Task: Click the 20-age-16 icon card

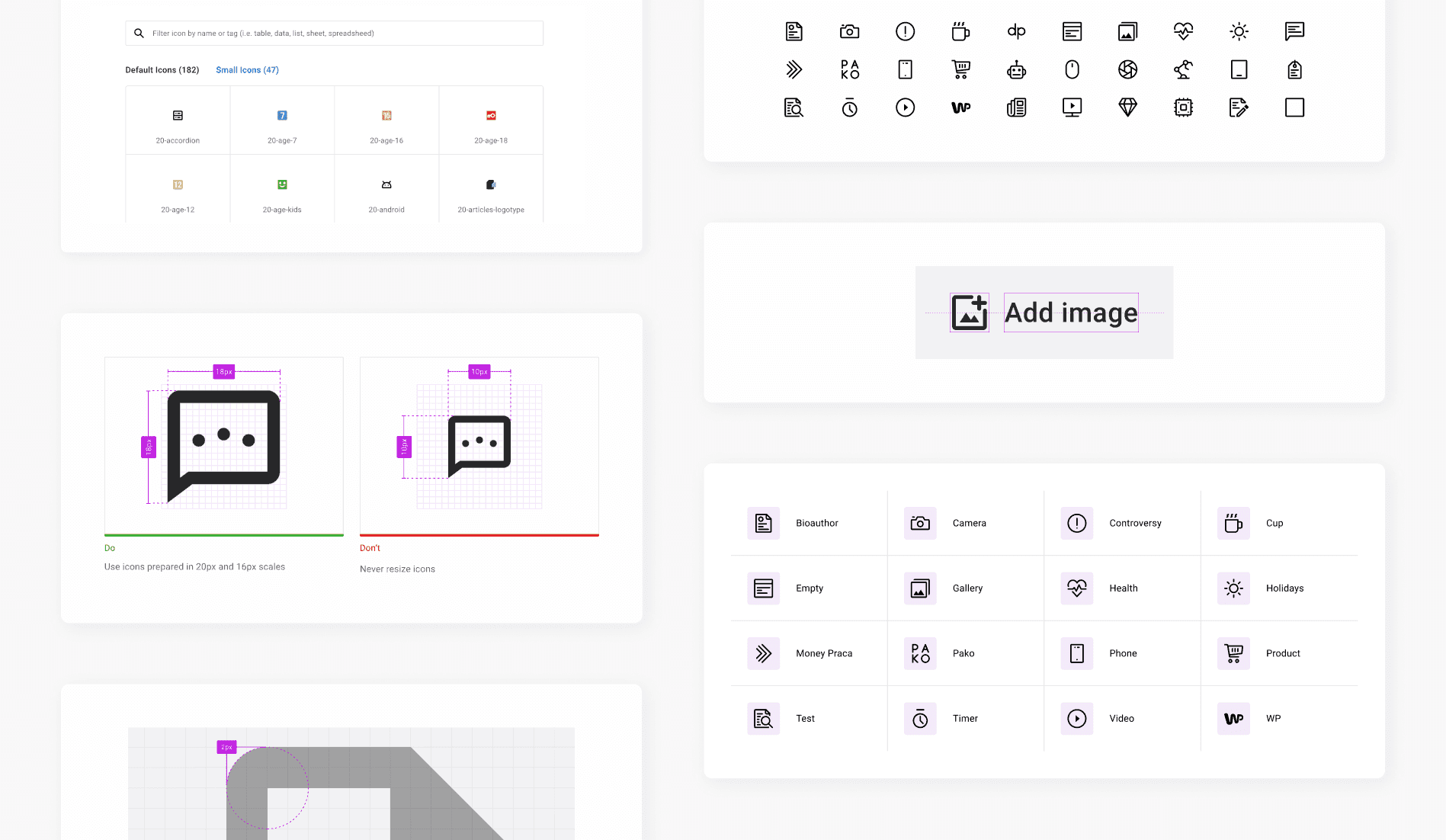Action: 386,120
